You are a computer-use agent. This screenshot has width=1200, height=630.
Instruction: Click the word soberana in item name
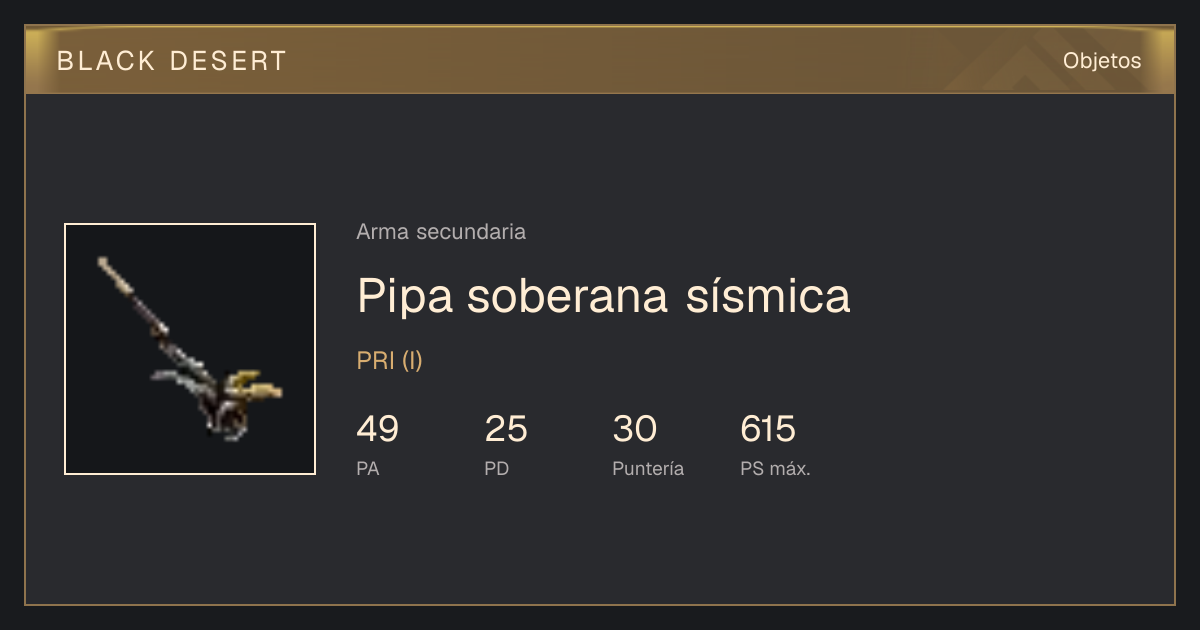point(566,296)
